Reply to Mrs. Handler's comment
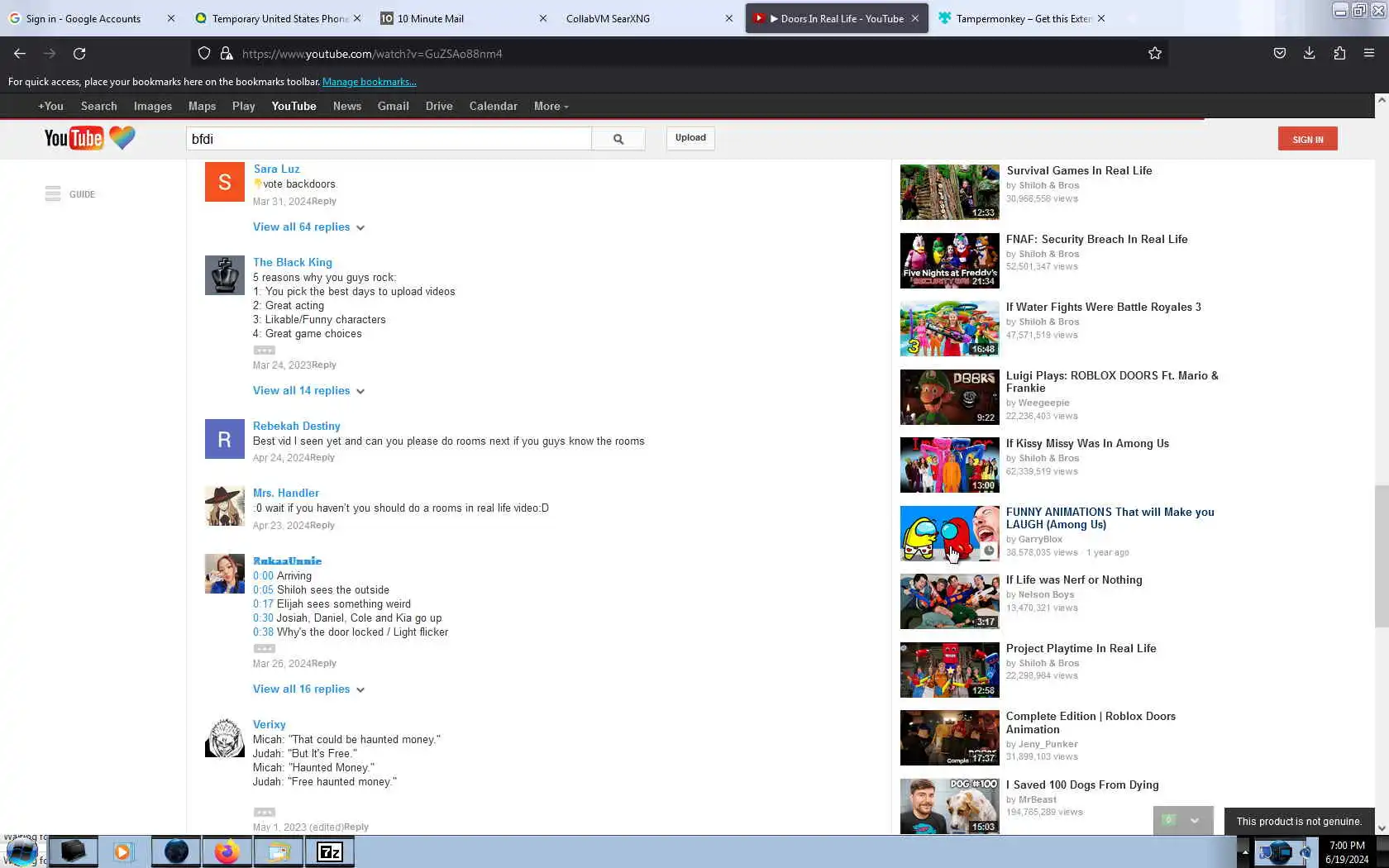The width and height of the screenshot is (1389, 868). [x=322, y=525]
